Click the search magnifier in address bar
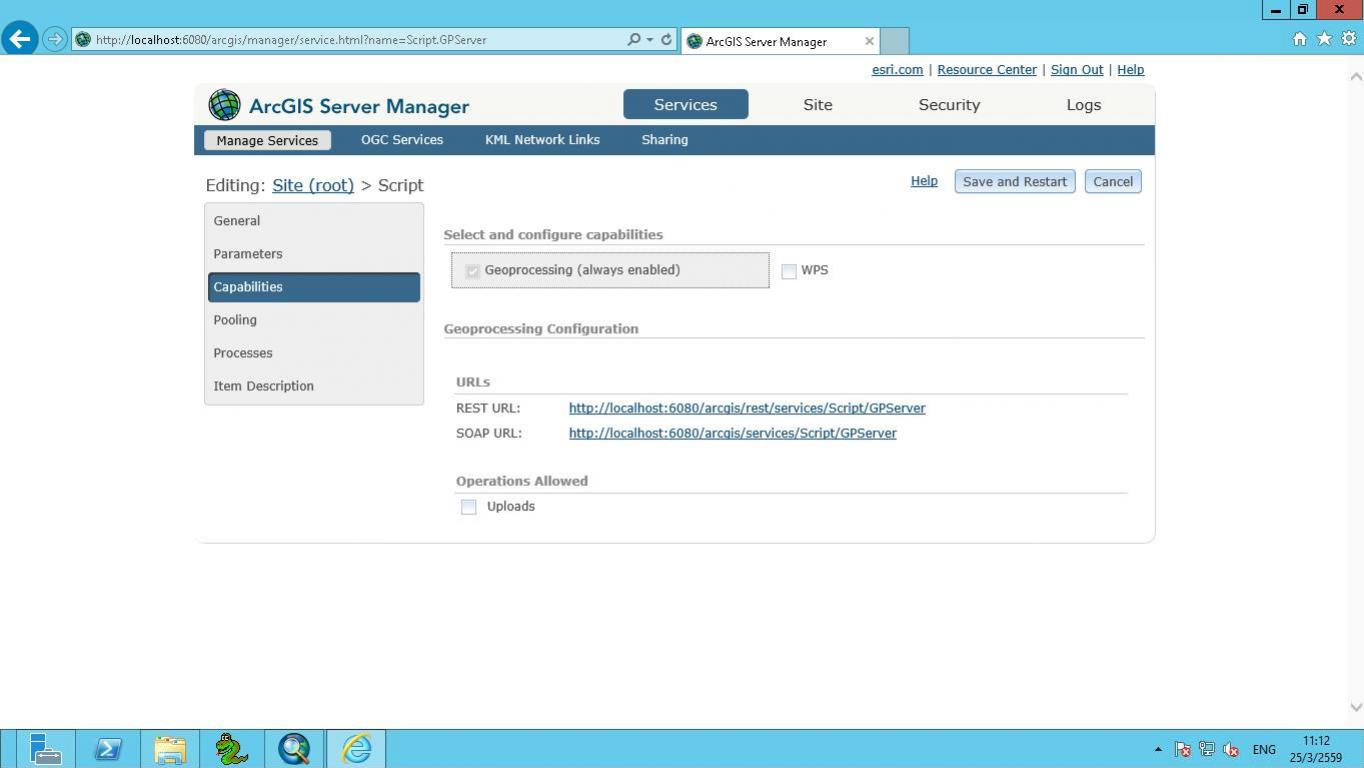This screenshot has height=768, width=1364. tap(633, 40)
